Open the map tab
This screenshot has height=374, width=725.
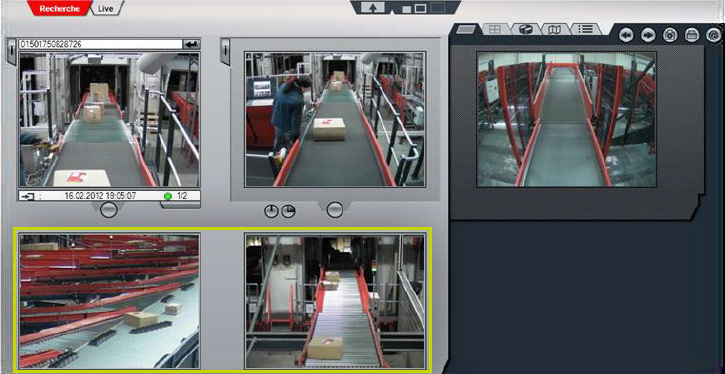(554, 30)
